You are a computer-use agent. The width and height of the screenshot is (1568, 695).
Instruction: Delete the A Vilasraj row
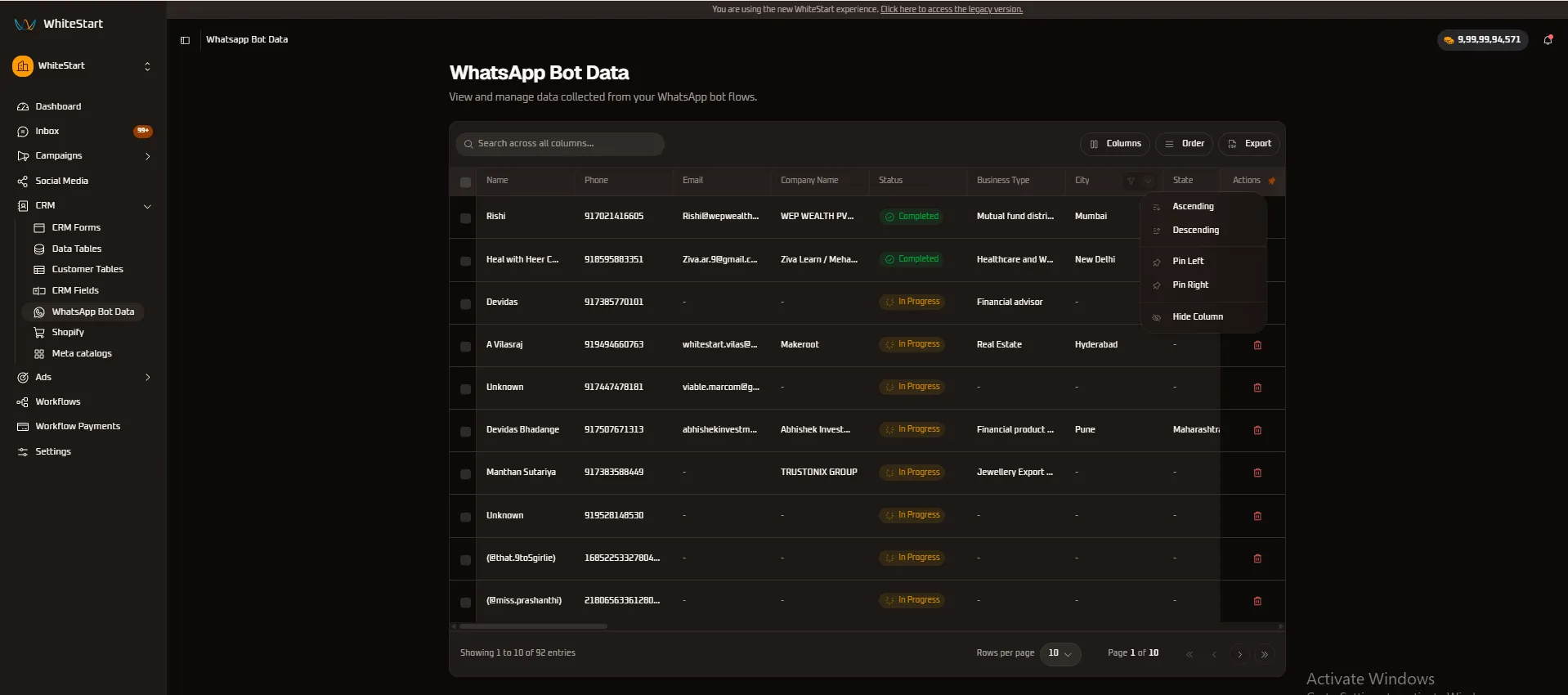coord(1257,345)
